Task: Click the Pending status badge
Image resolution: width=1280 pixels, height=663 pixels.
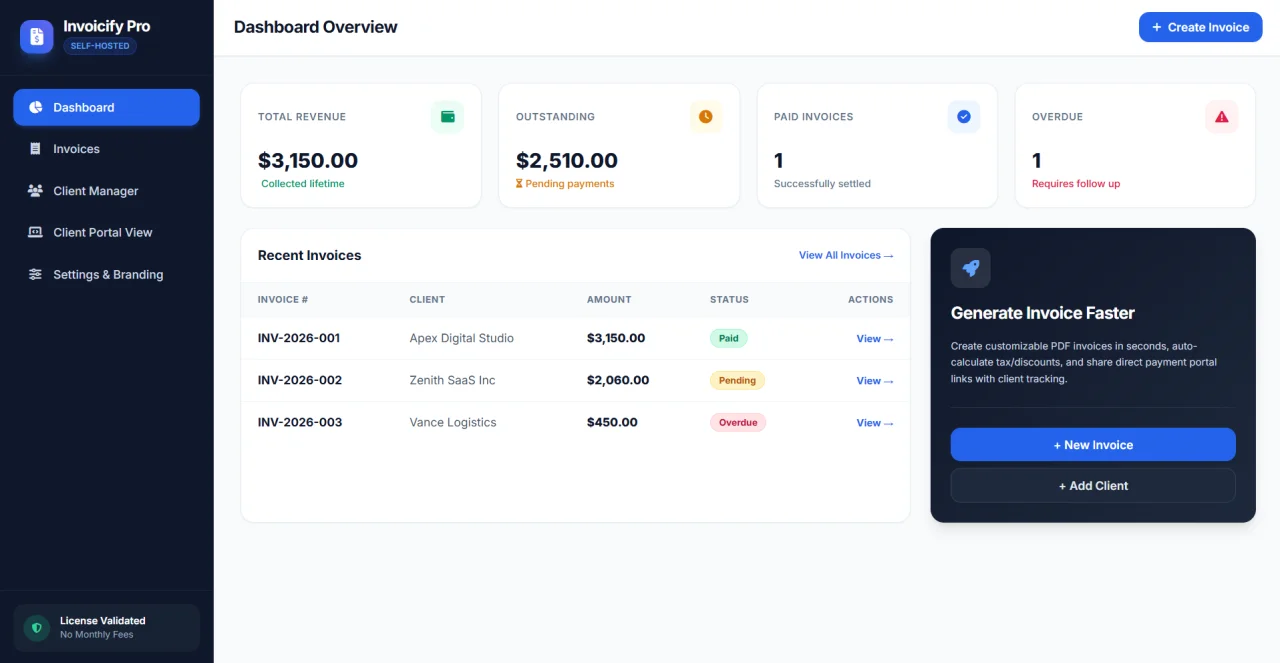Action: pos(737,380)
